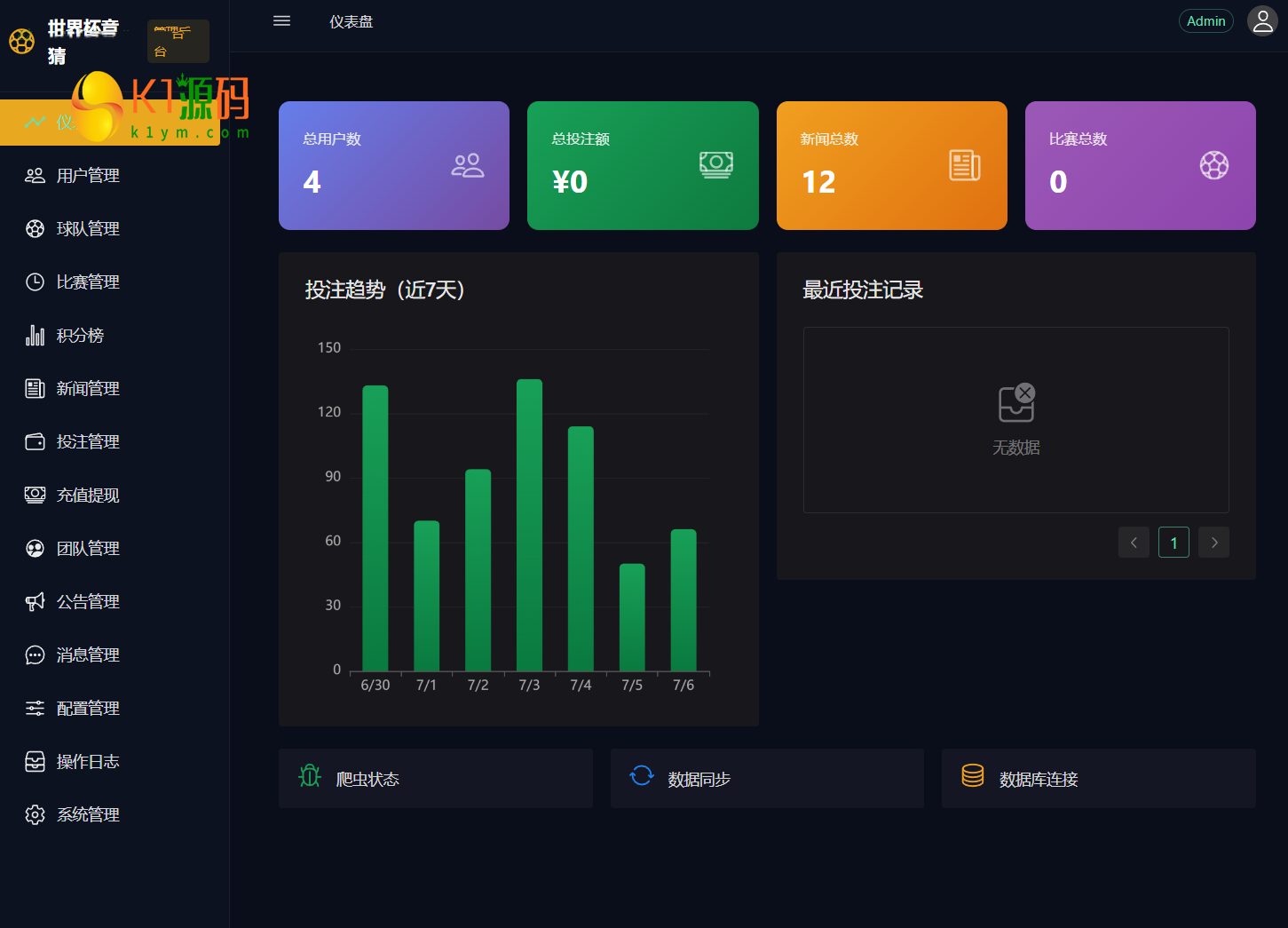Click total users value 4

click(x=312, y=182)
